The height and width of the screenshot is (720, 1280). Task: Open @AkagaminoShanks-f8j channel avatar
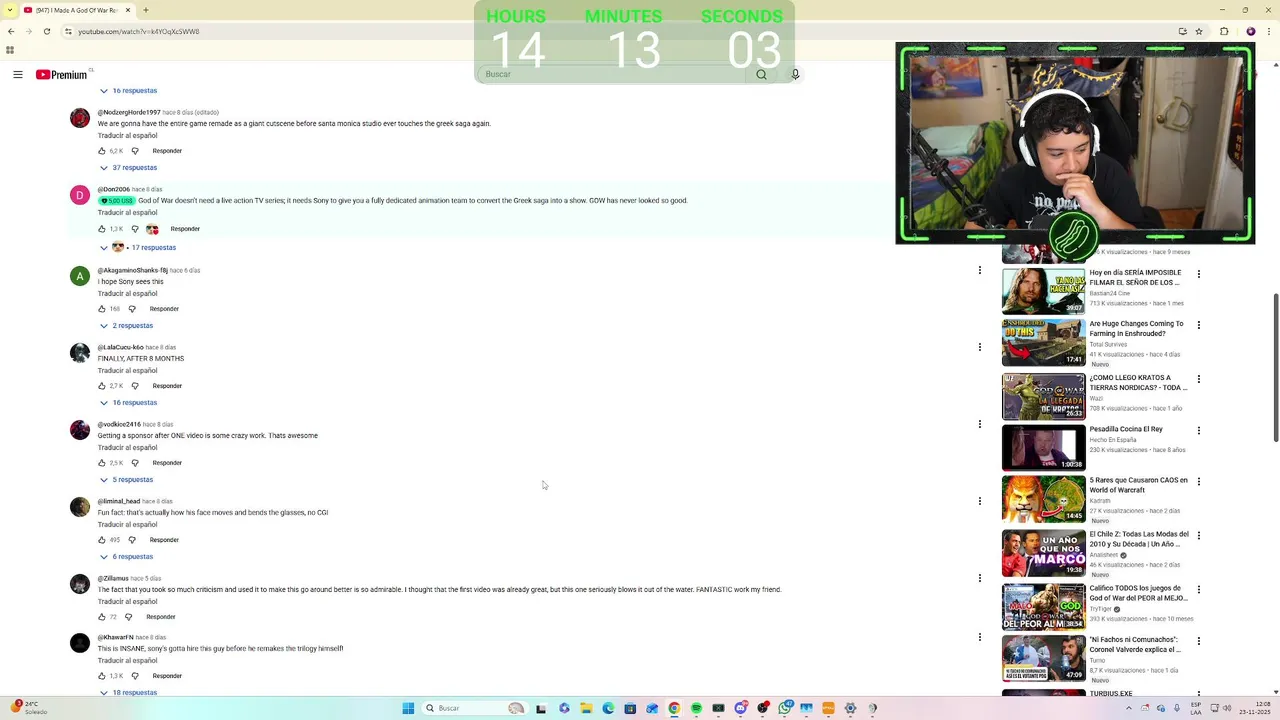pyautogui.click(x=80, y=276)
